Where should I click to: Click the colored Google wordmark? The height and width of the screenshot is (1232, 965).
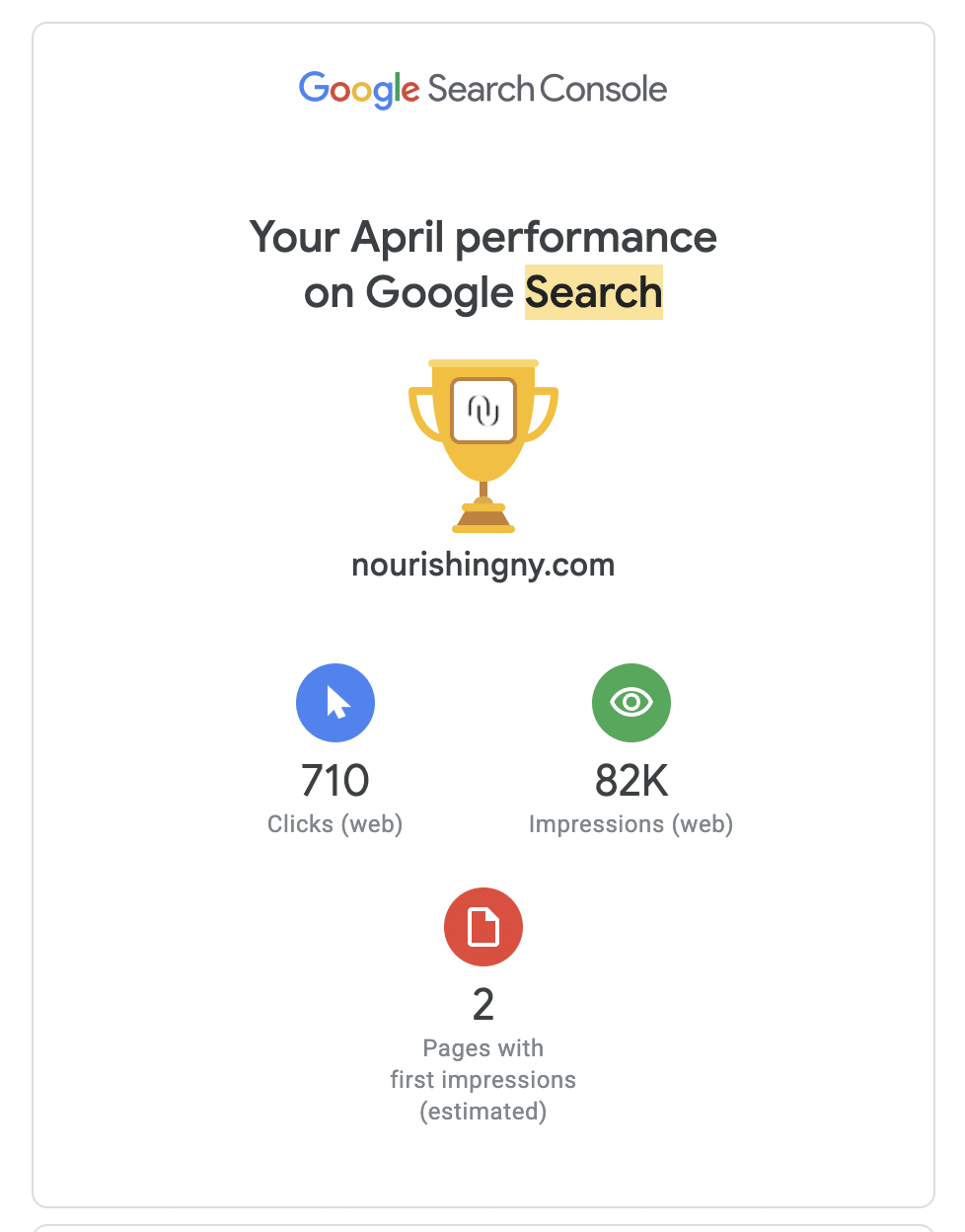click(359, 89)
